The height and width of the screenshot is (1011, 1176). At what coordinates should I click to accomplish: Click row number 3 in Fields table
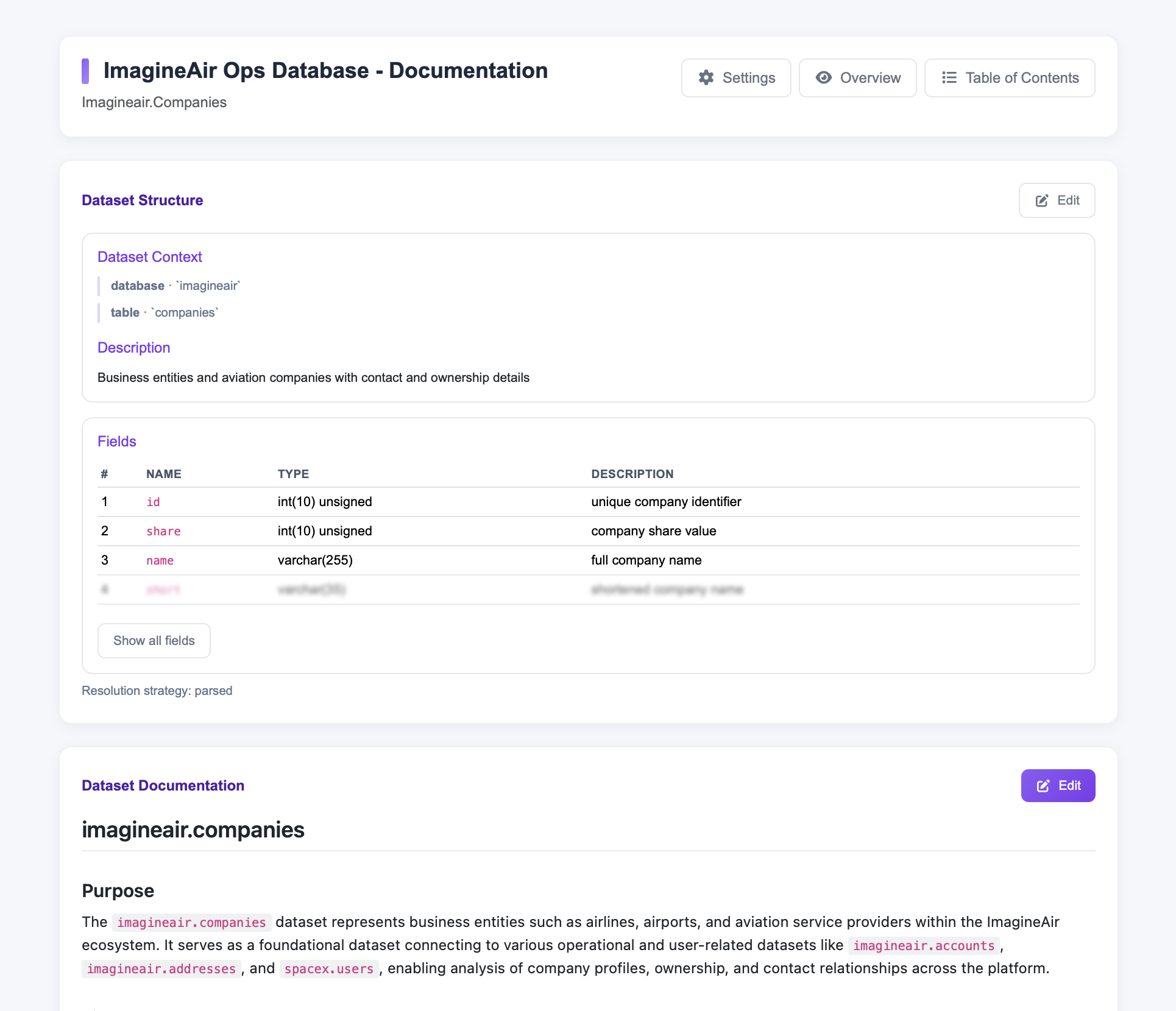click(x=105, y=560)
